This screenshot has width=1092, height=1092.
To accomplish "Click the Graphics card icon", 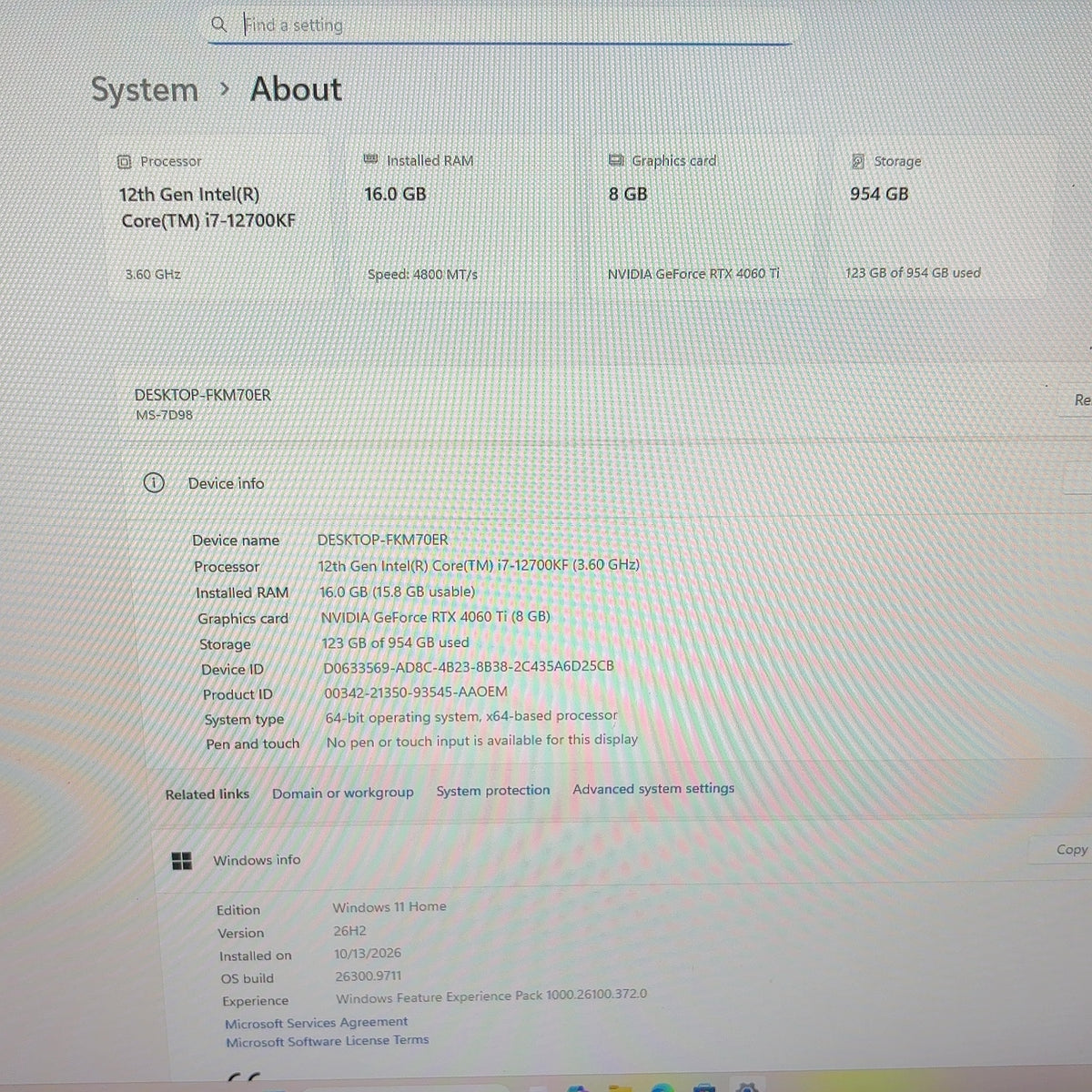I will [x=616, y=160].
